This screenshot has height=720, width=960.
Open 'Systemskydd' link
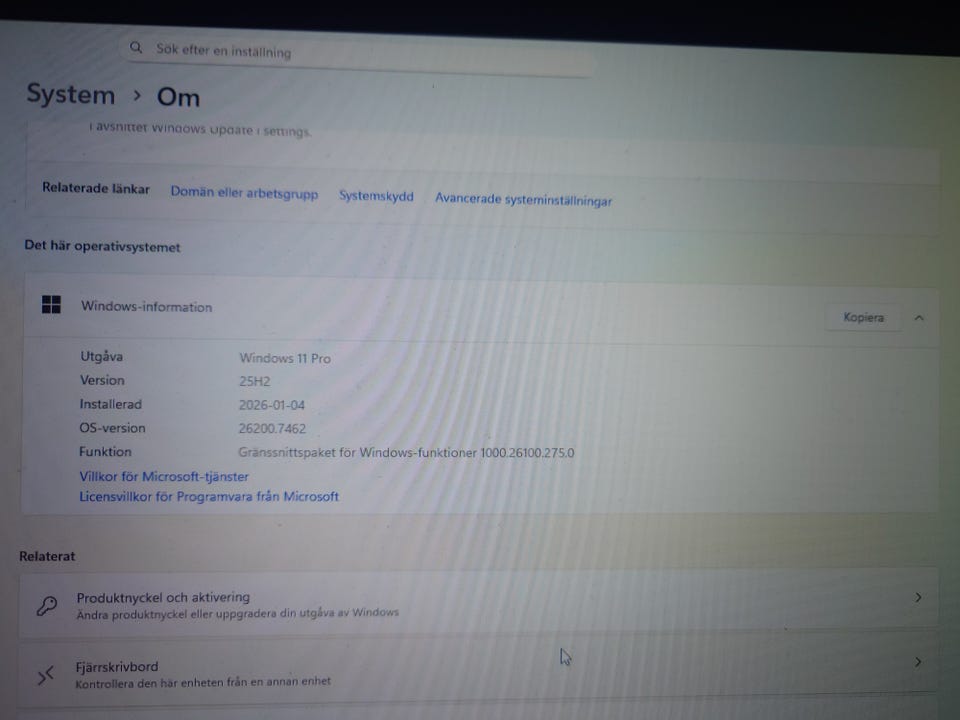pos(376,196)
